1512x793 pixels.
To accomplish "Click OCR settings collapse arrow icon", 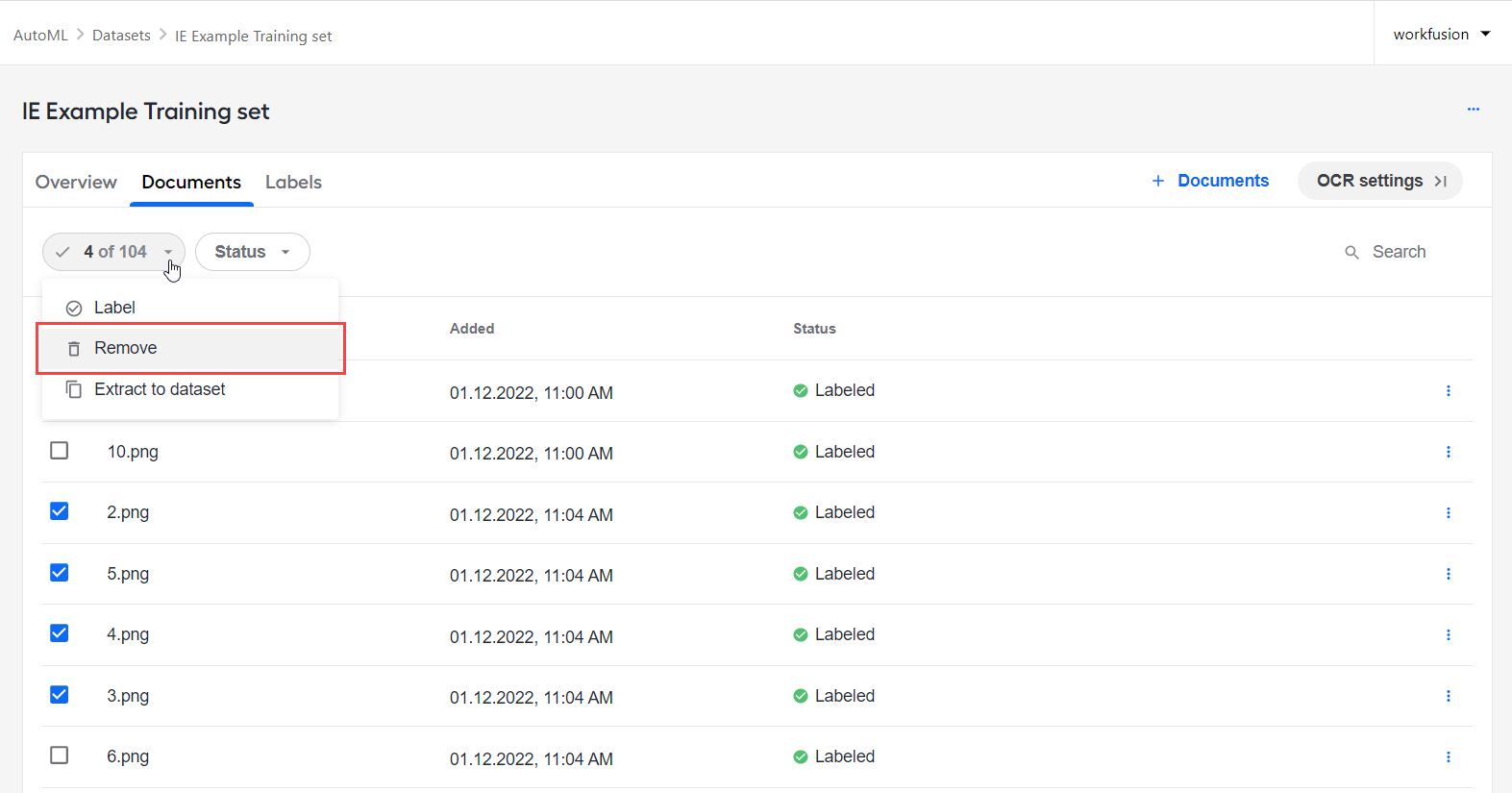I will (1440, 181).
